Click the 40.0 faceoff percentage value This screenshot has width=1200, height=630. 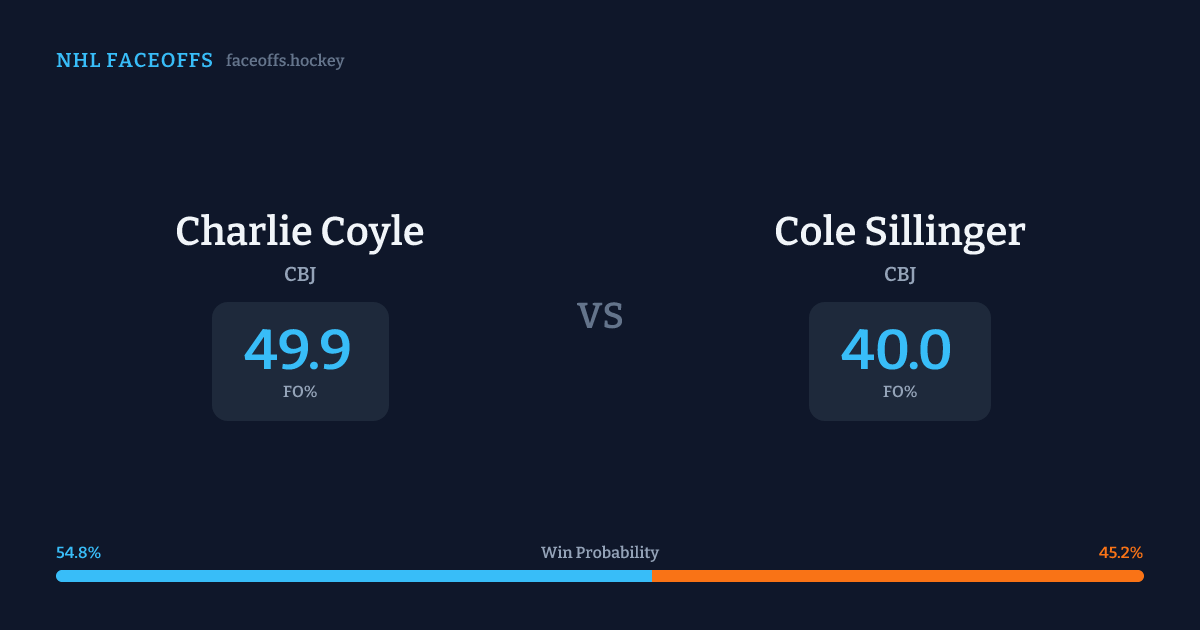tap(896, 350)
